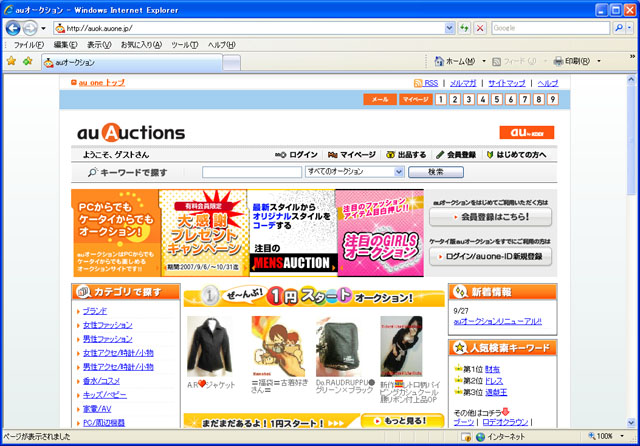
Task: Click the number 1 shortcut box
Action: pyautogui.click(x=440, y=99)
